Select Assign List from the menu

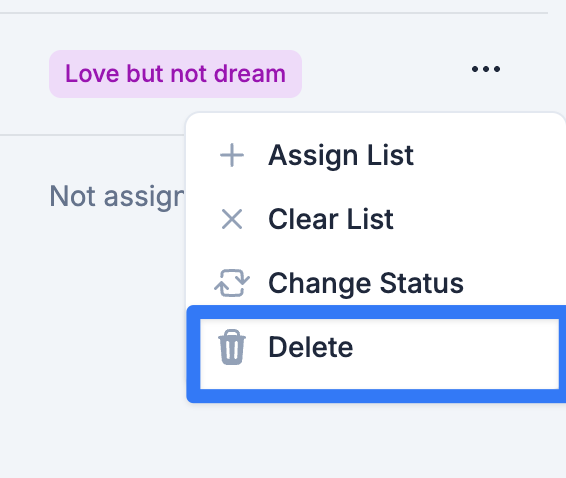376,155
